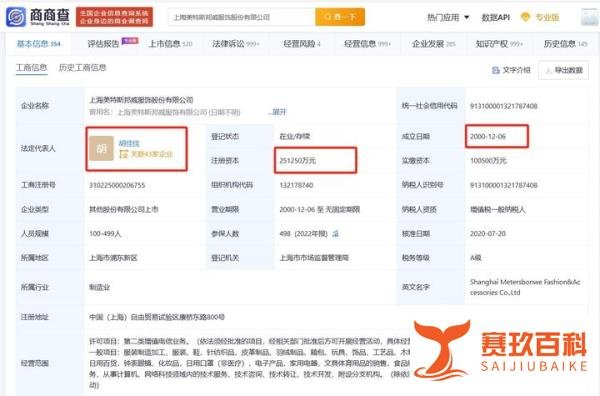
Task: Click registration number 310225000206755
Action: (117, 185)
